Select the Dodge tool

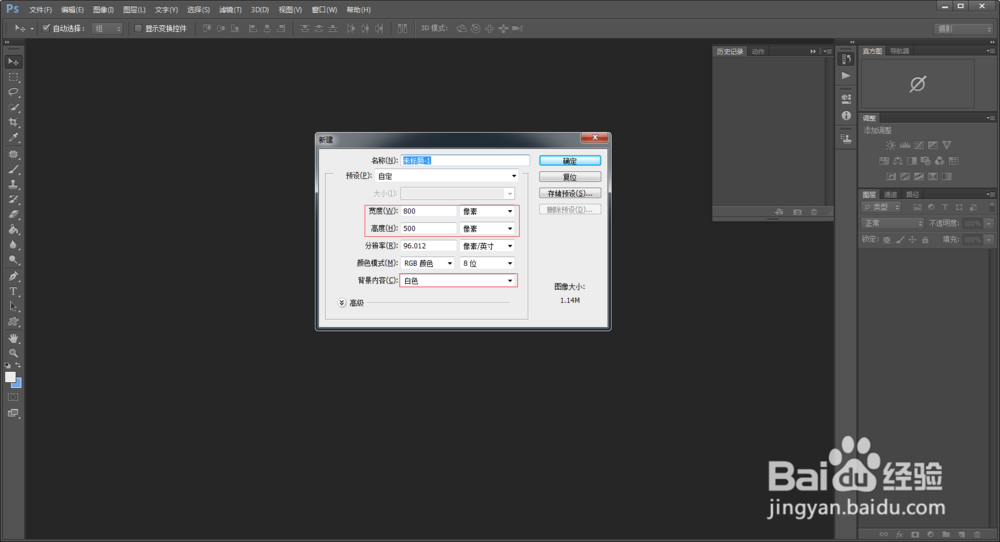[13, 260]
